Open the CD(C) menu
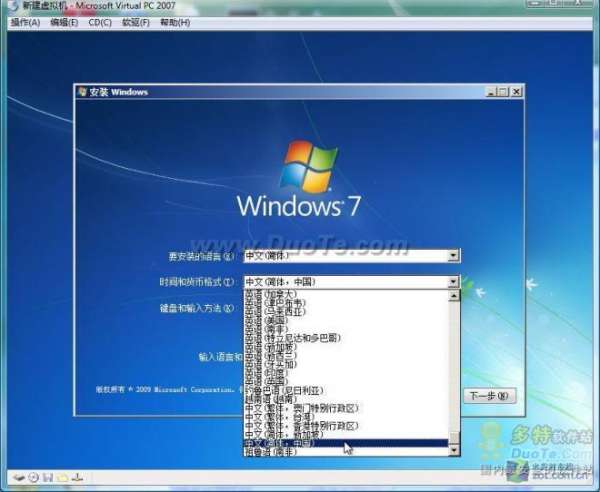Image resolution: width=600 pixels, height=492 pixels. 100,23
